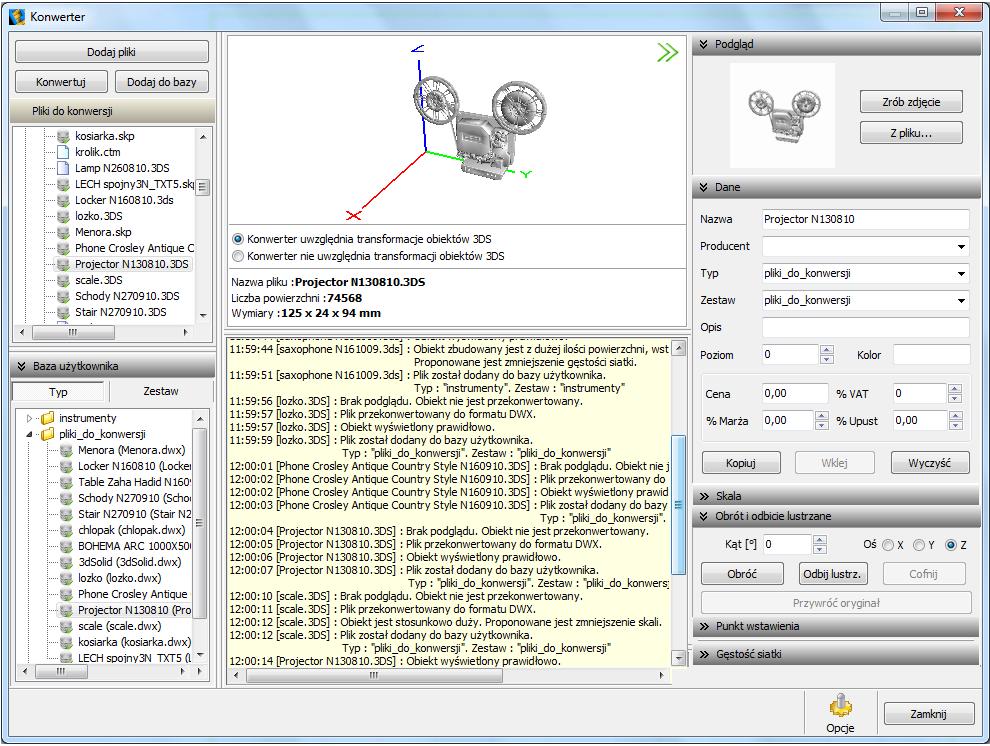Image resolution: width=990 pixels, height=746 pixels.
Task: Click the Nazwa input field
Action: point(865,219)
